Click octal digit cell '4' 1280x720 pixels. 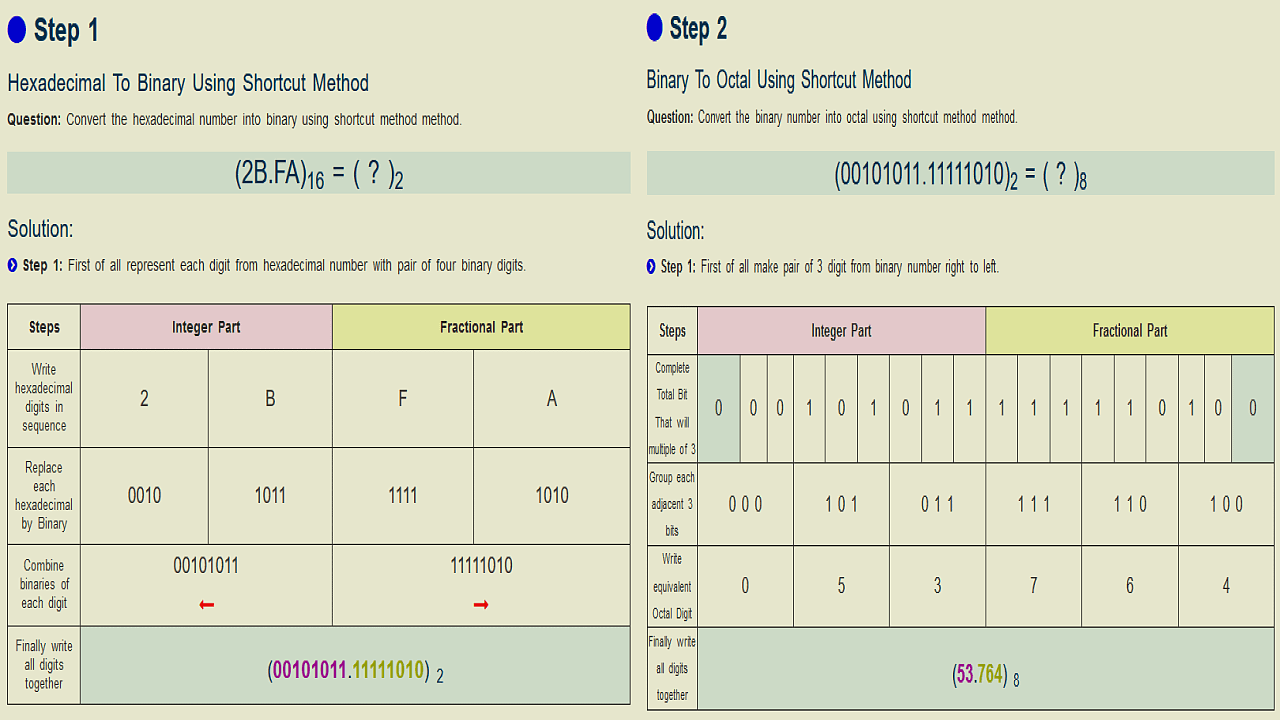pos(1226,586)
